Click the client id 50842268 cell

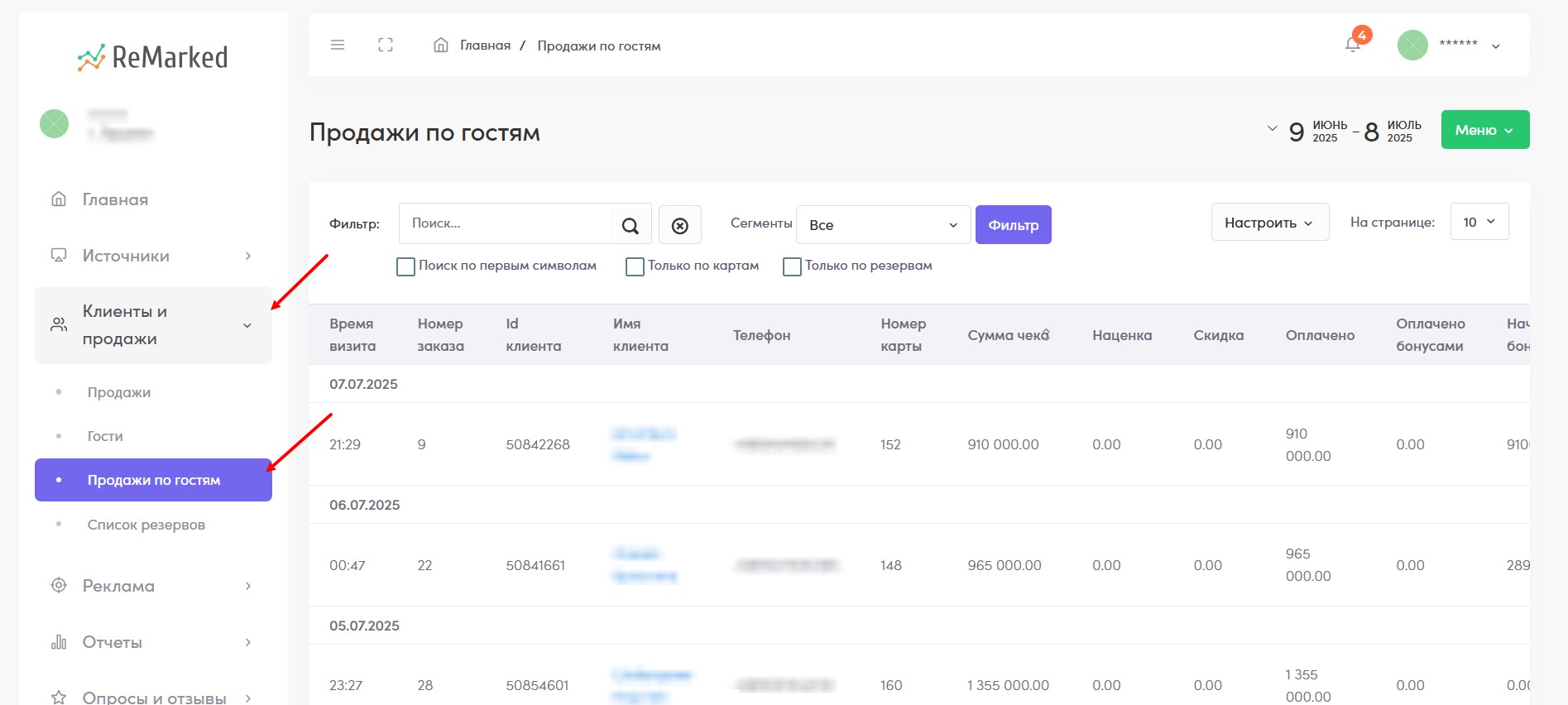[x=538, y=444]
